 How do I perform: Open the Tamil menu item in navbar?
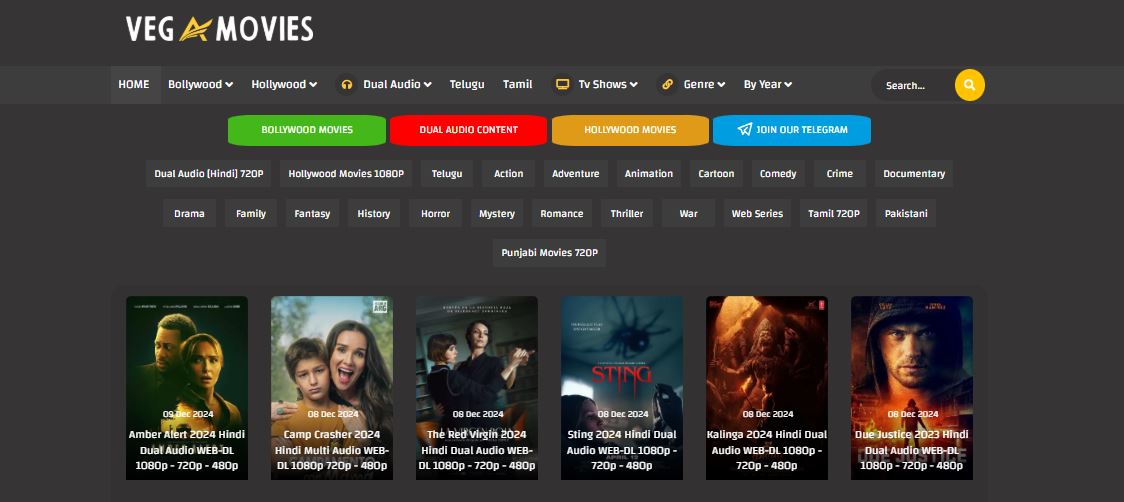(x=518, y=85)
